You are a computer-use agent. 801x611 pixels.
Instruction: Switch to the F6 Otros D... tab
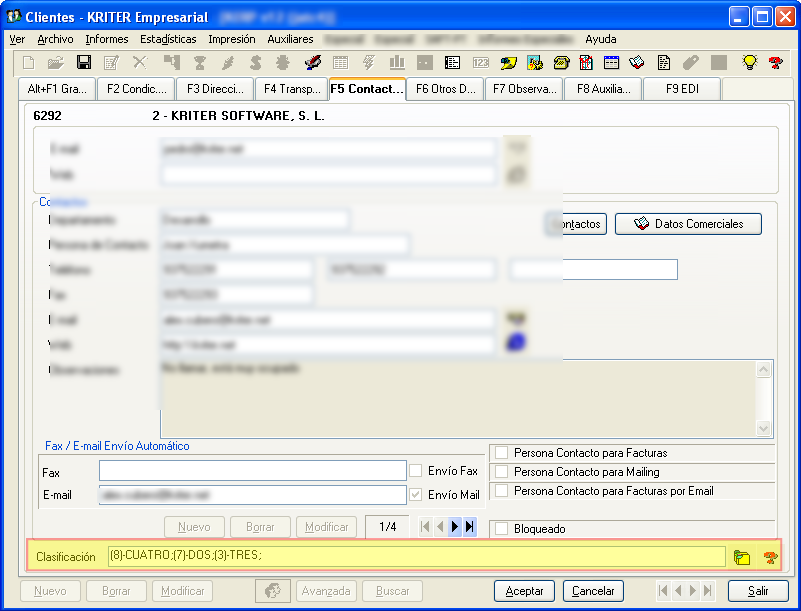445,89
